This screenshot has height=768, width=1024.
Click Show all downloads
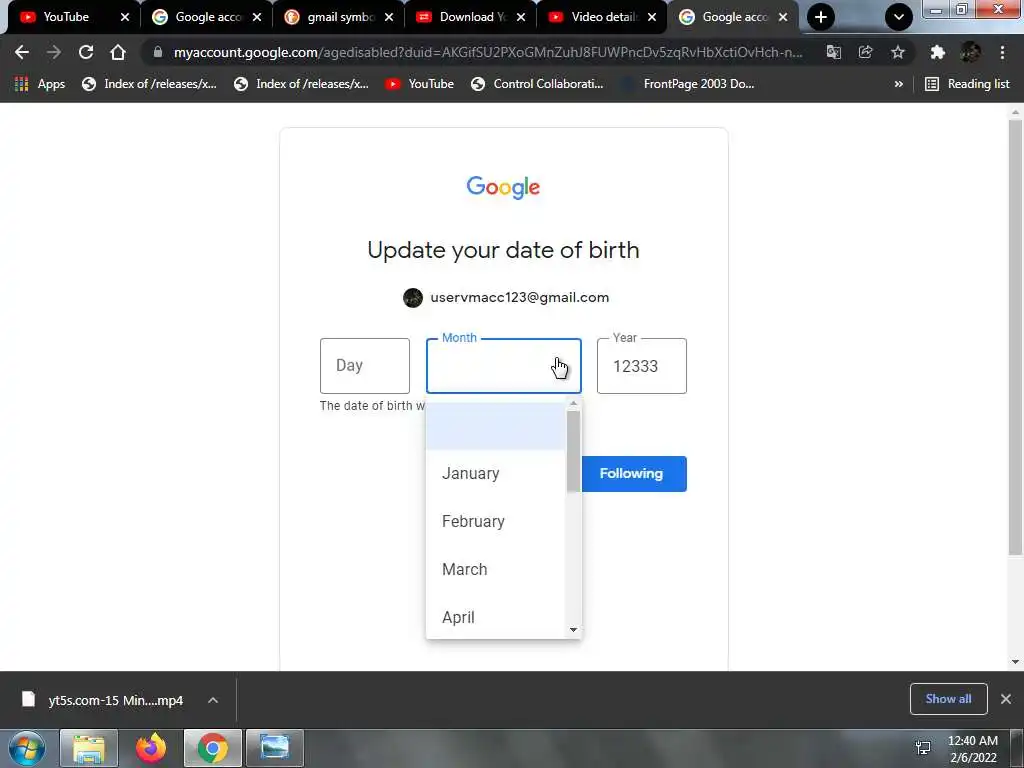pos(948,699)
